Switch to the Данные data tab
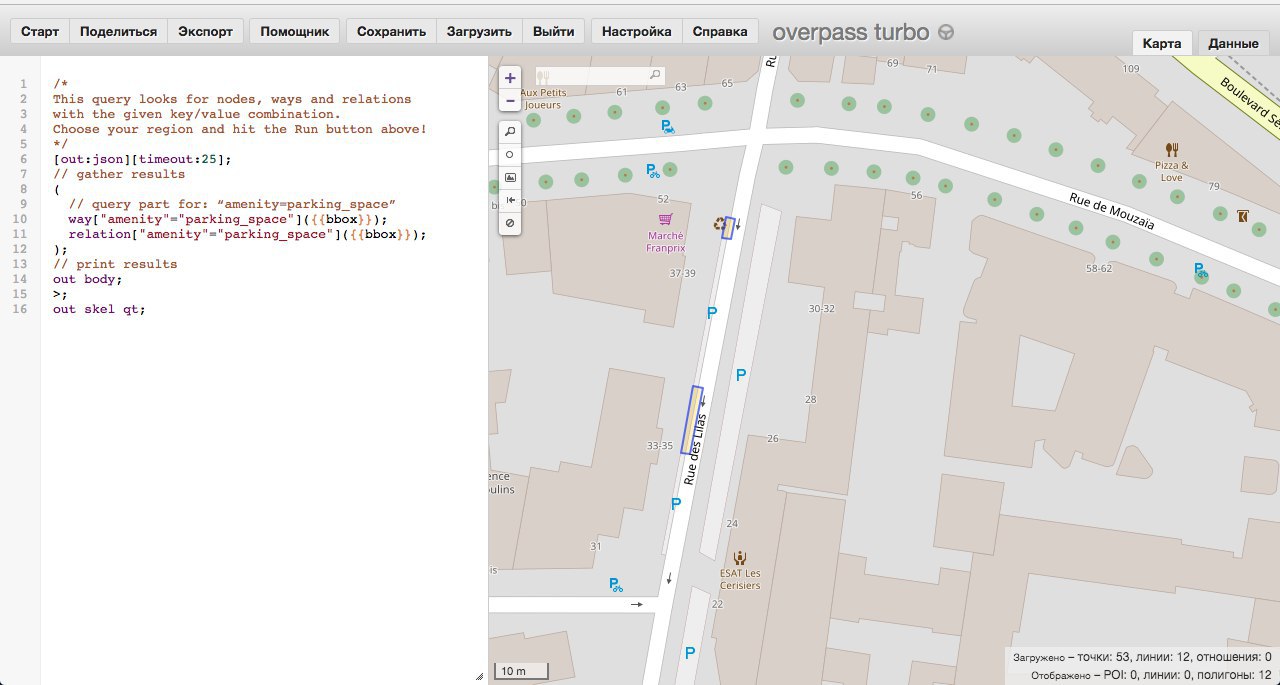The image size is (1280, 685). pyautogui.click(x=1233, y=43)
